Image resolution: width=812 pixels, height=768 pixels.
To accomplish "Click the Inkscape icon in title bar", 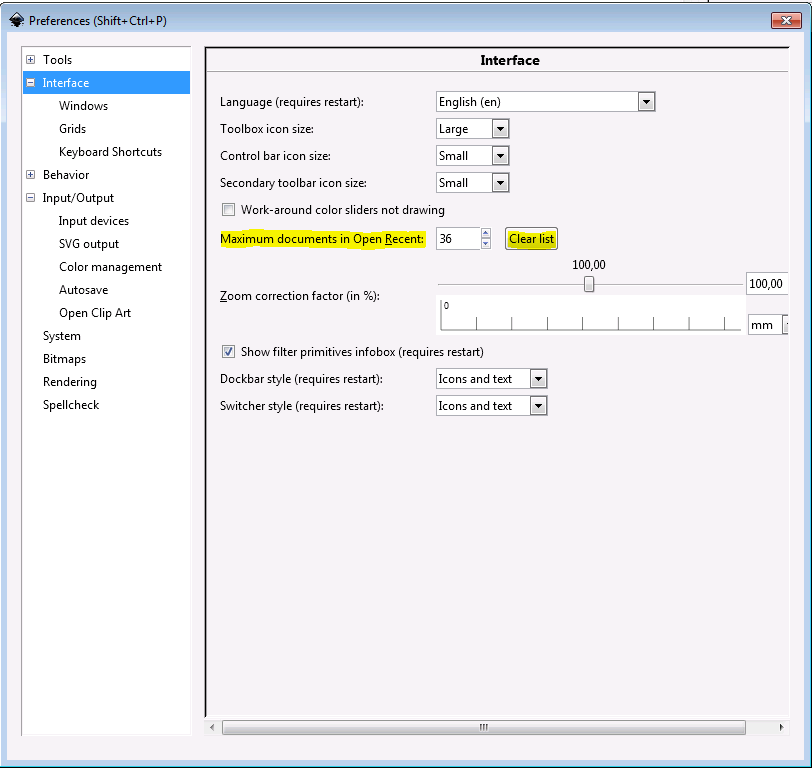I will pyautogui.click(x=16, y=20).
